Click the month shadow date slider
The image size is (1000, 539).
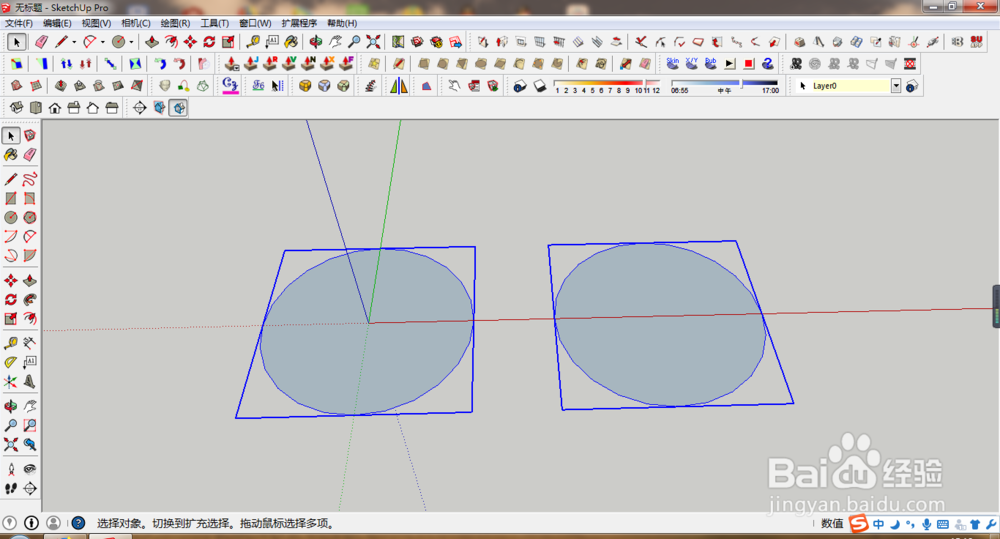607,85
